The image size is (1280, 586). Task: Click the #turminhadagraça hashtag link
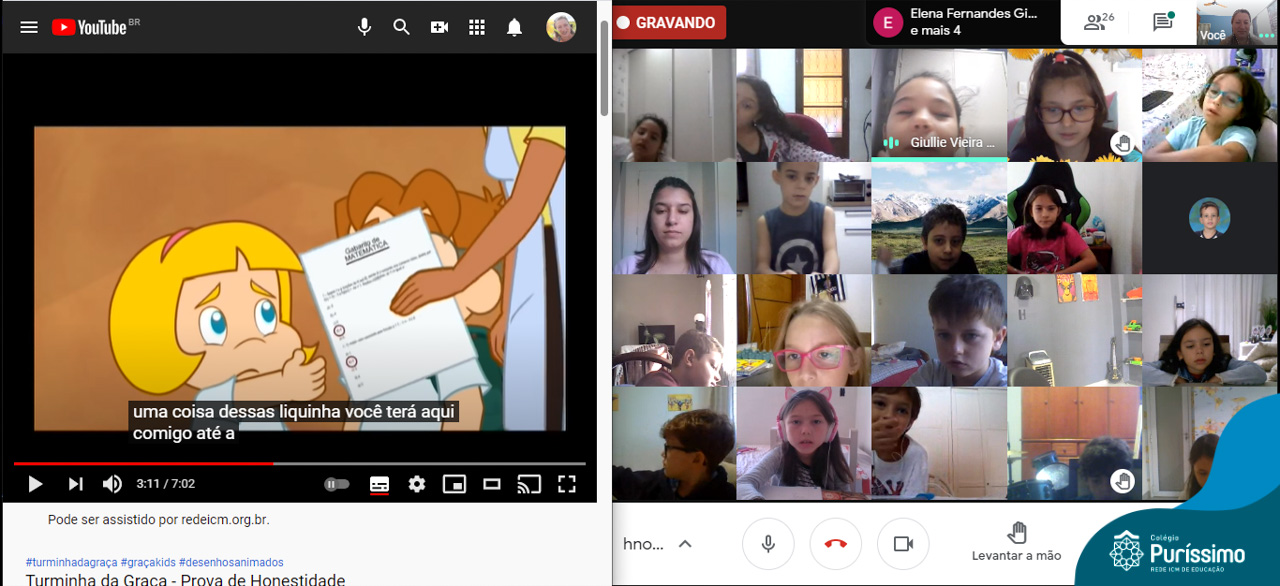[71, 562]
